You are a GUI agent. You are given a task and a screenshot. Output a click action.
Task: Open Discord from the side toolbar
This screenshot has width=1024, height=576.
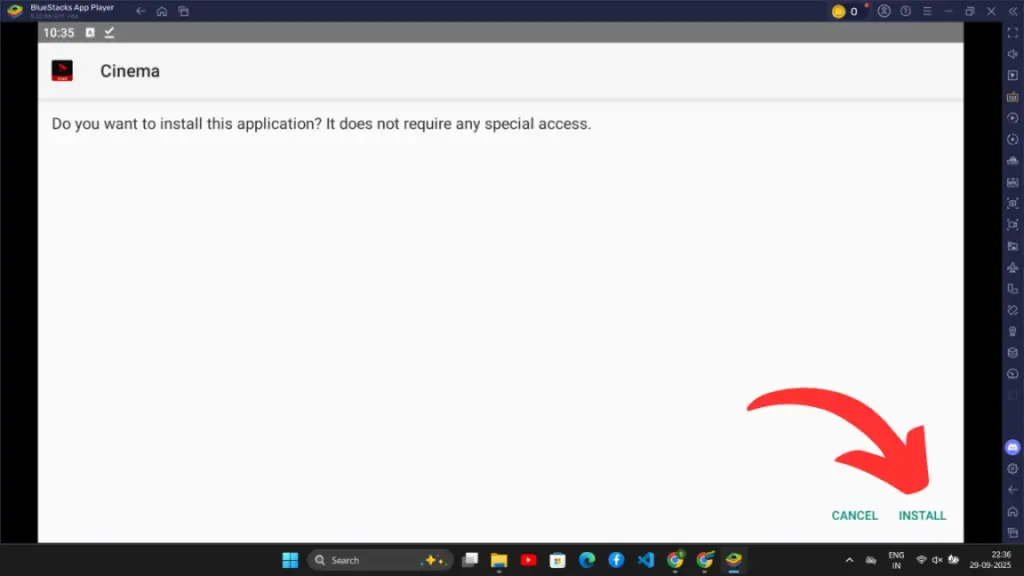pos(1012,447)
